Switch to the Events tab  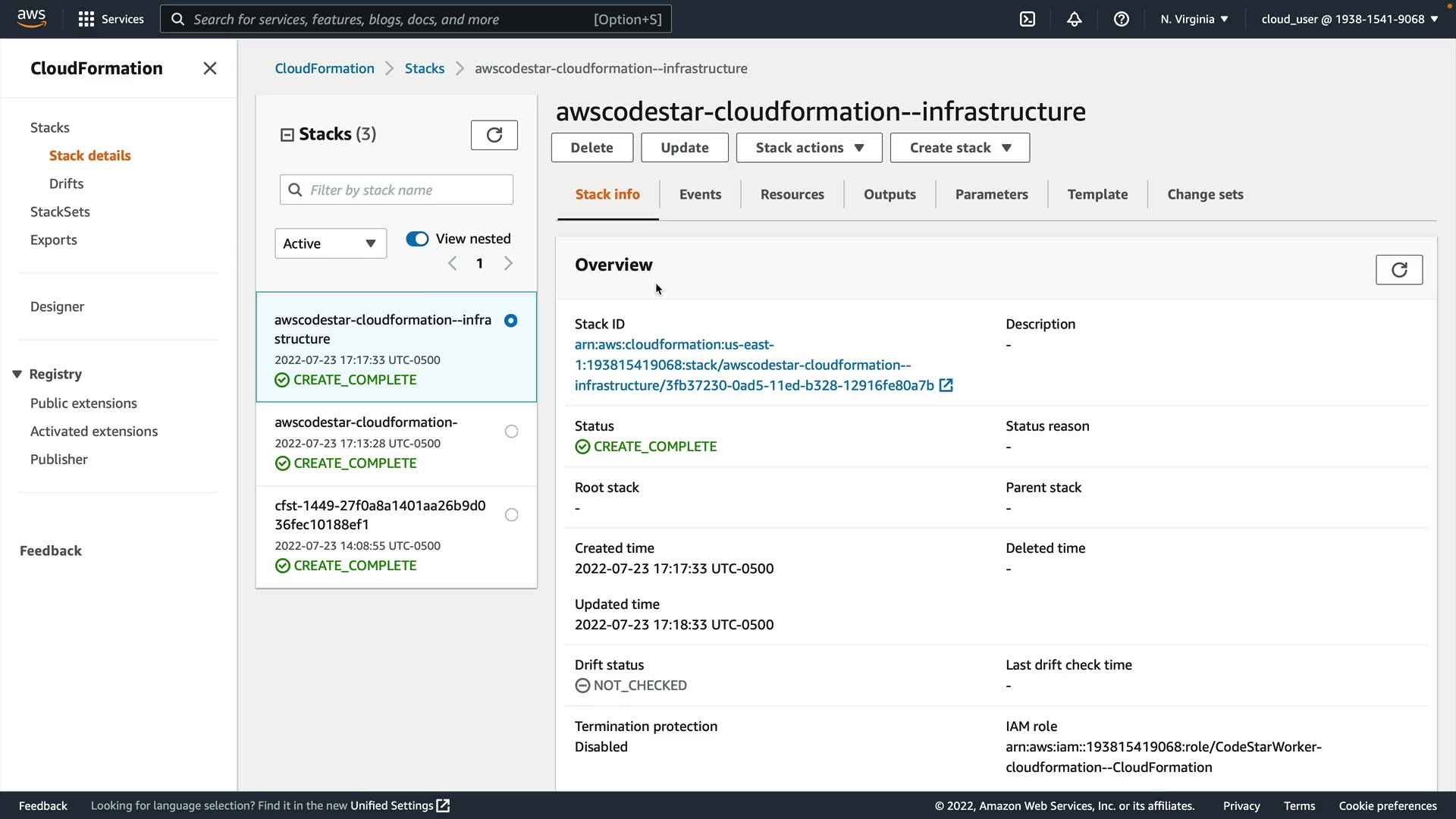(x=700, y=194)
